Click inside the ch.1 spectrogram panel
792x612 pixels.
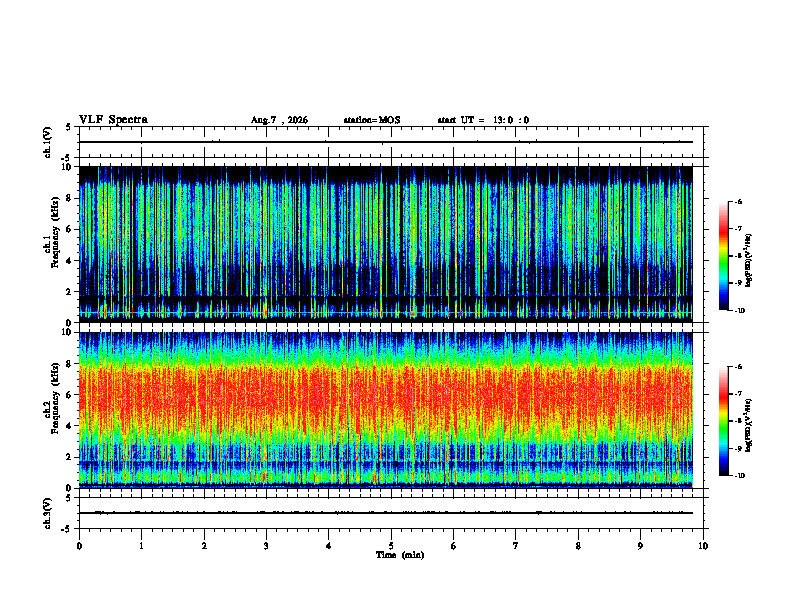click(386, 244)
